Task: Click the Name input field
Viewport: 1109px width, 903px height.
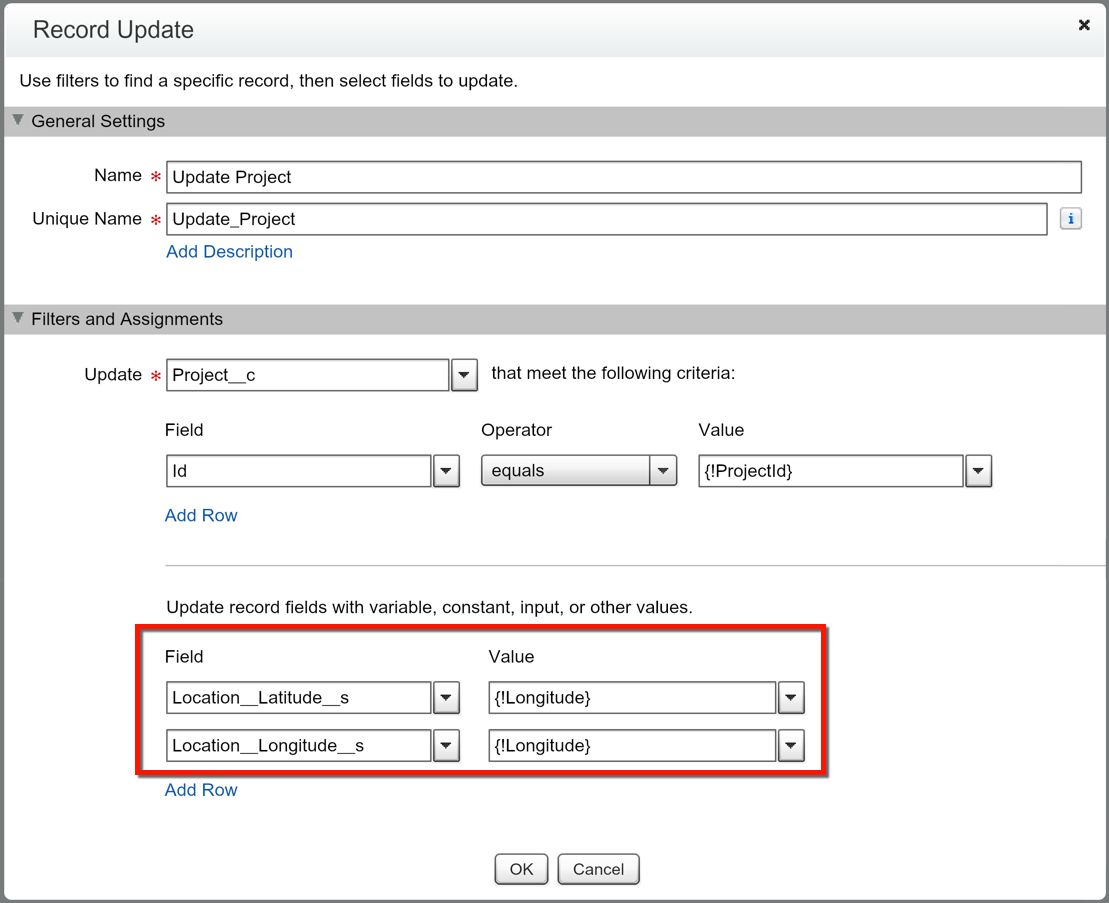Action: click(x=623, y=177)
